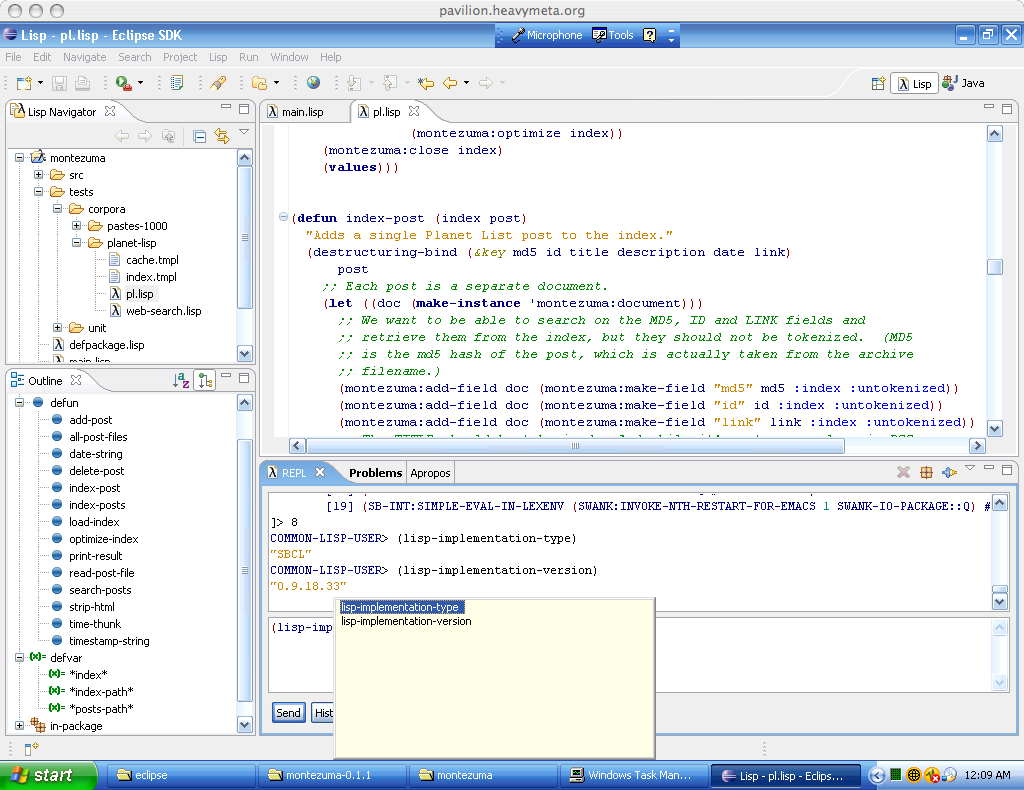This screenshot has height=790, width=1024.
Task: Expand the in-package group in Outline
Action: point(20,725)
